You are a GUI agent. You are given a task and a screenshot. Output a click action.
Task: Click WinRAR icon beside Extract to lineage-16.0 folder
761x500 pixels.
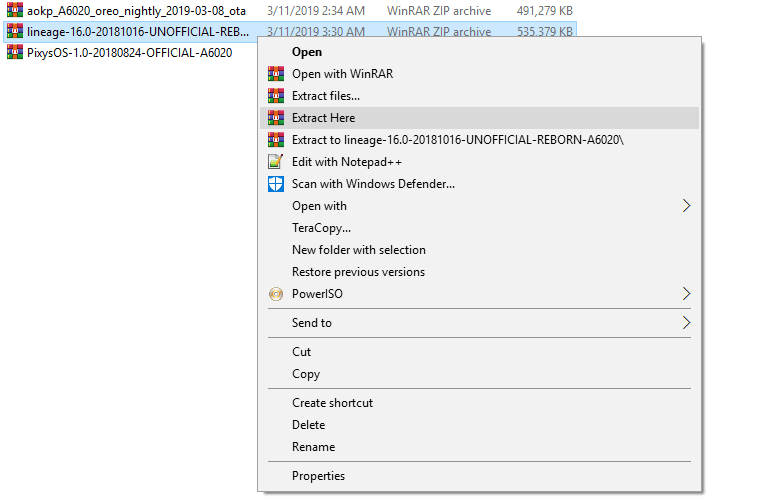pyautogui.click(x=276, y=140)
